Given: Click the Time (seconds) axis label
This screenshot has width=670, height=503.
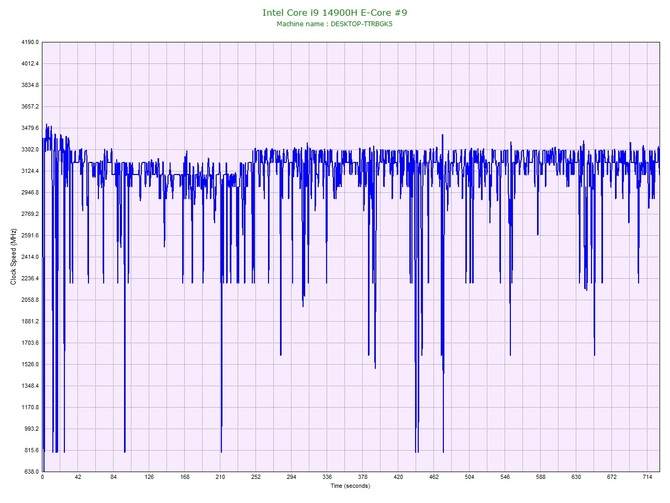Looking at the screenshot, I should point(350,486).
